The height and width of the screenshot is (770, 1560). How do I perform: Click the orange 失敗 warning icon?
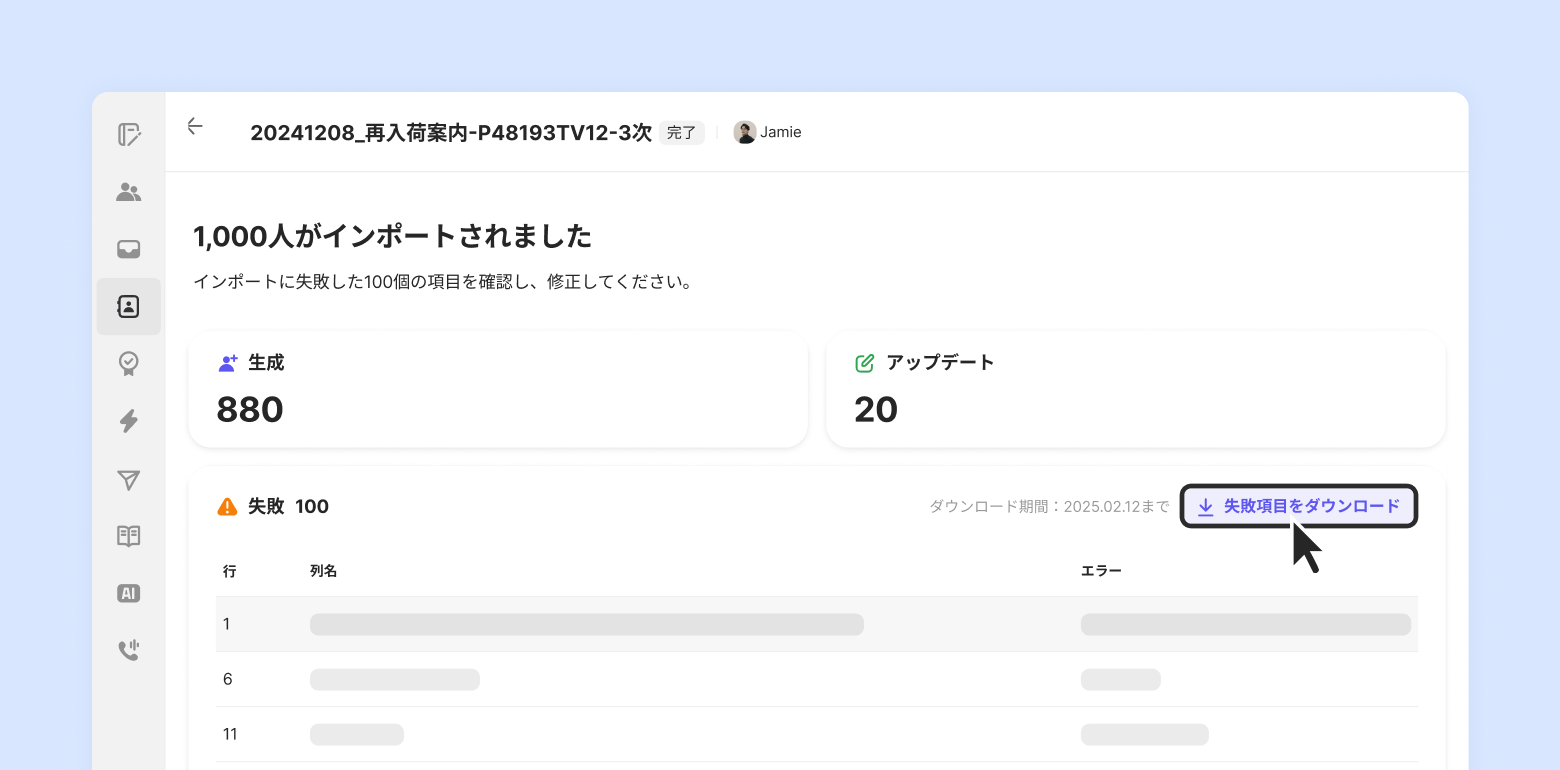click(x=227, y=506)
